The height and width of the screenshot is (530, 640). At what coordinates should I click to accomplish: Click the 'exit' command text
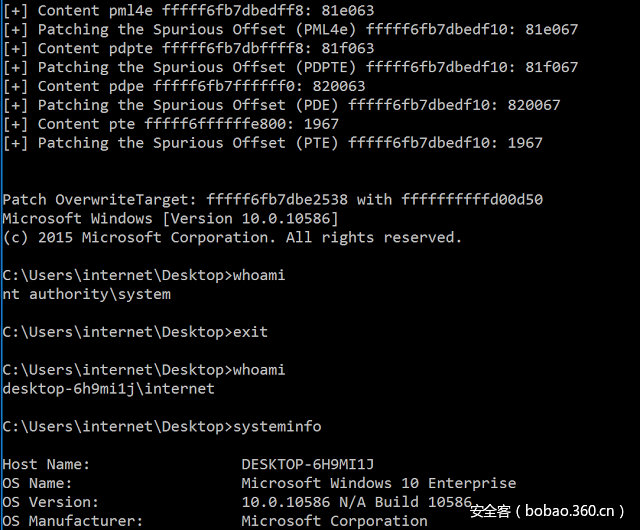click(x=250, y=332)
